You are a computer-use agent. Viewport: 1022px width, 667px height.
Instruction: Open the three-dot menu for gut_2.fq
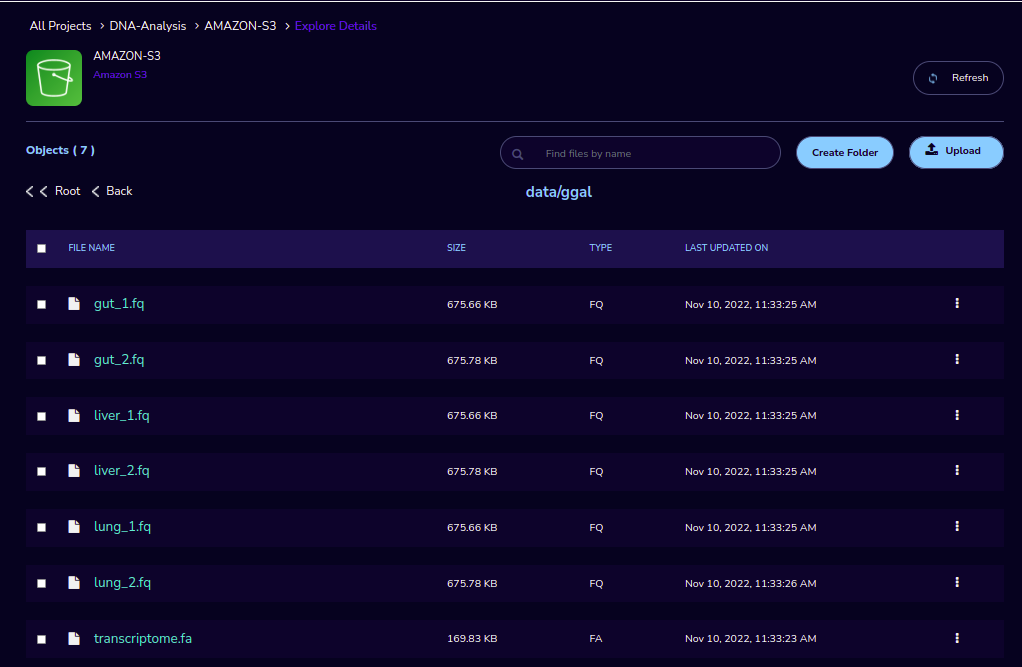pyautogui.click(x=957, y=359)
